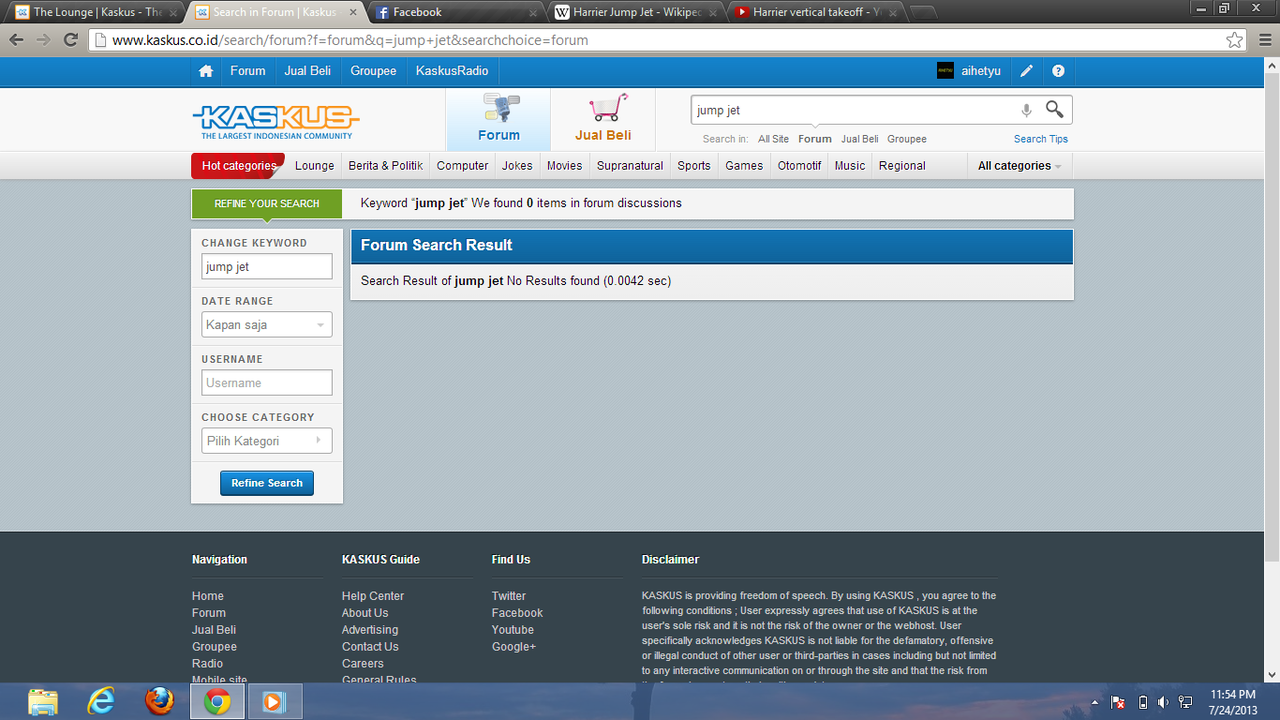This screenshot has width=1280, height=720.
Task: Open Jual Beli in top navigation bar
Action: tap(308, 71)
